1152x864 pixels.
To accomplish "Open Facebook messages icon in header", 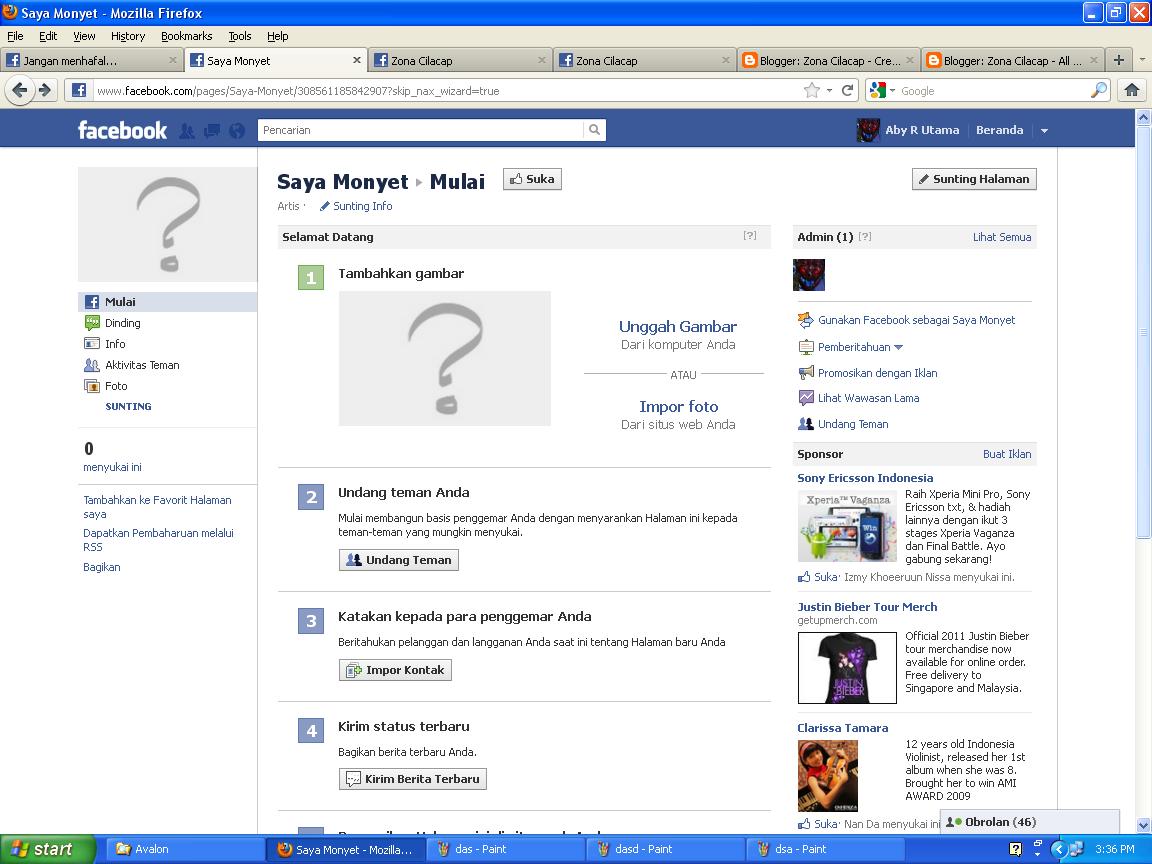I will tap(212, 131).
